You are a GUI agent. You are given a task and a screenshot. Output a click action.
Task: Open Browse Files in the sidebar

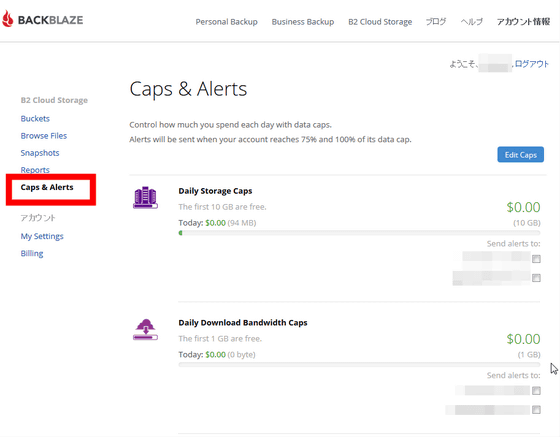[44, 136]
